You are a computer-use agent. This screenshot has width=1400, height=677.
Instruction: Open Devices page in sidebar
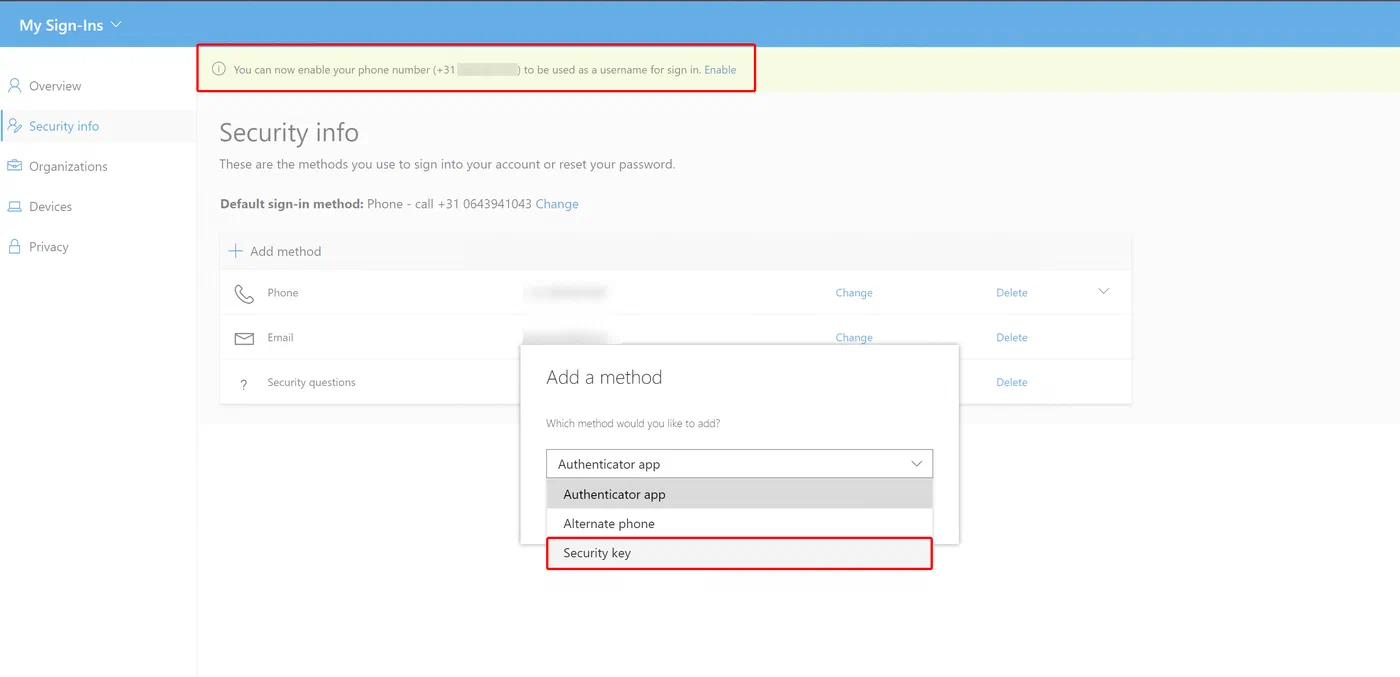pos(50,207)
